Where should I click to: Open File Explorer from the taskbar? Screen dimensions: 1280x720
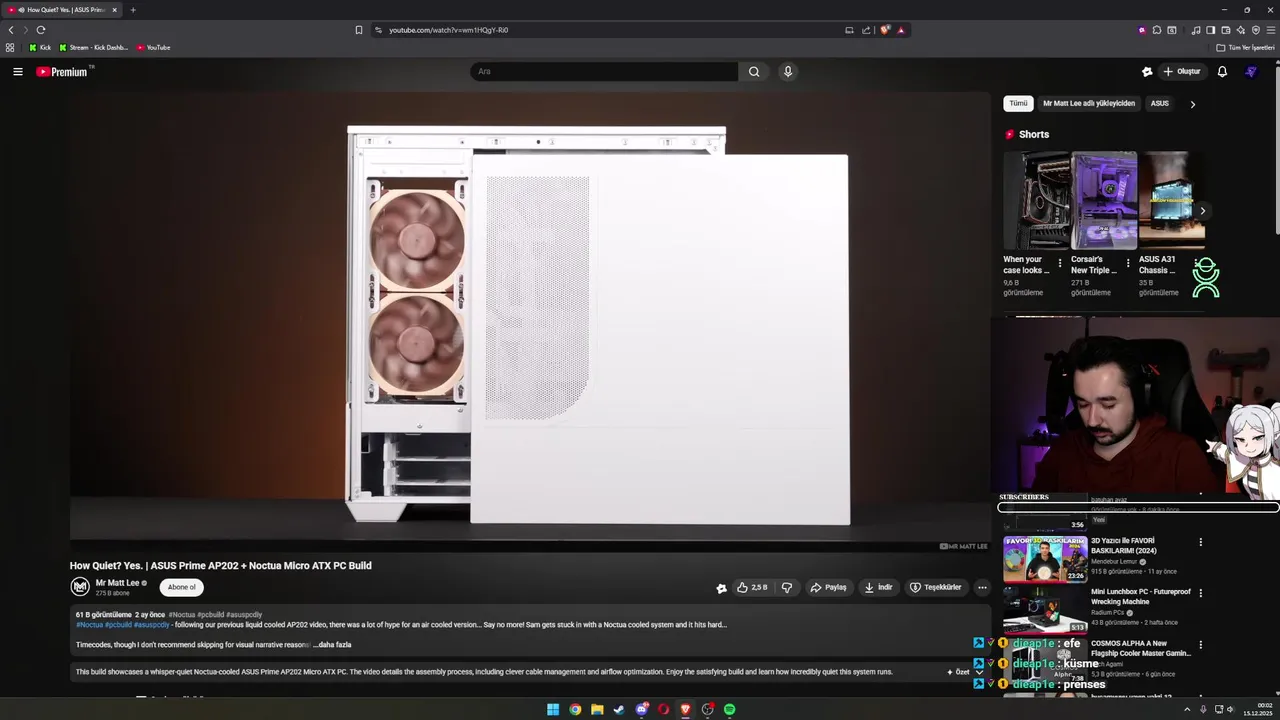pyautogui.click(x=597, y=710)
